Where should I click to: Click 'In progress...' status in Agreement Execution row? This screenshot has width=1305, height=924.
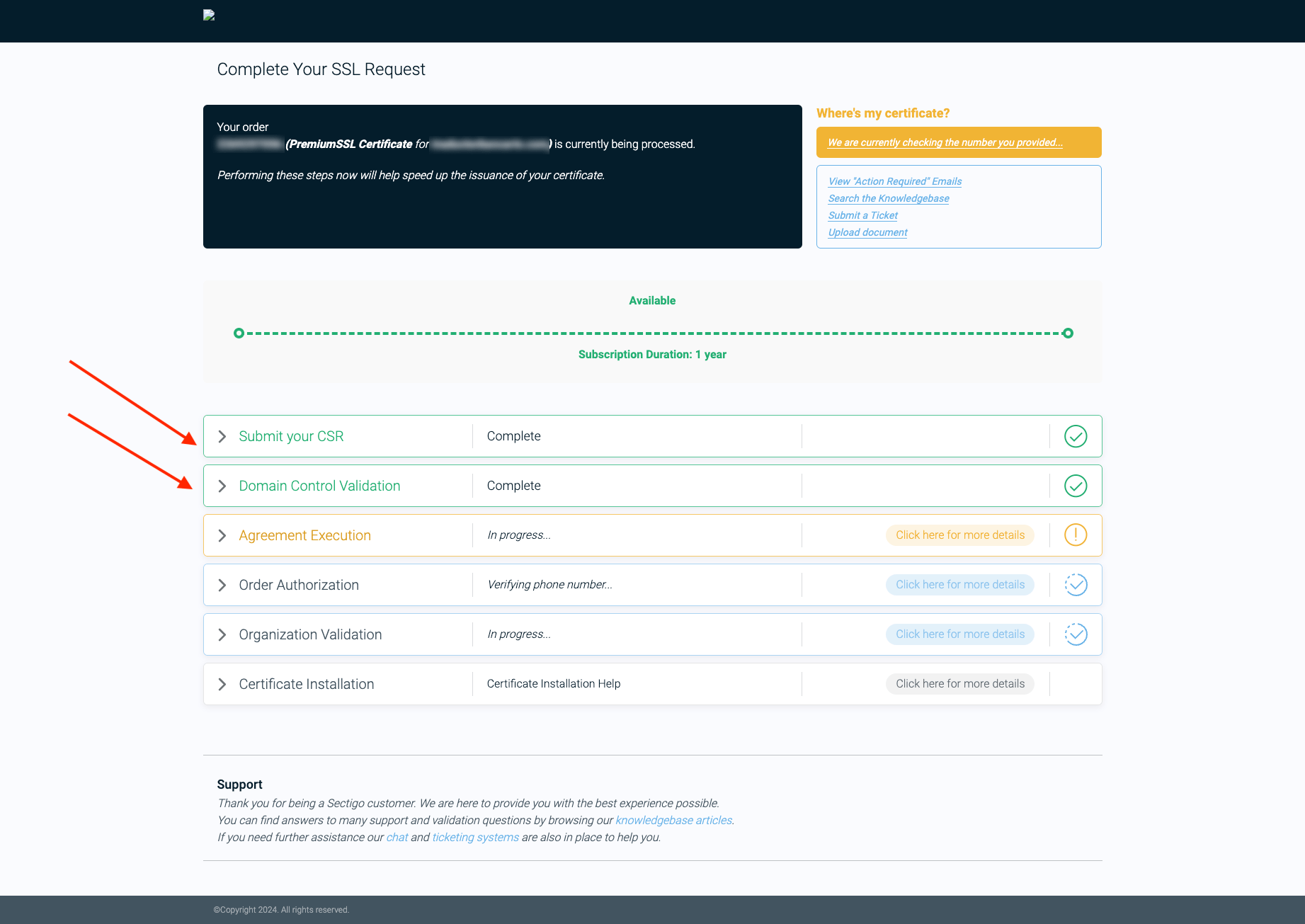pos(519,535)
